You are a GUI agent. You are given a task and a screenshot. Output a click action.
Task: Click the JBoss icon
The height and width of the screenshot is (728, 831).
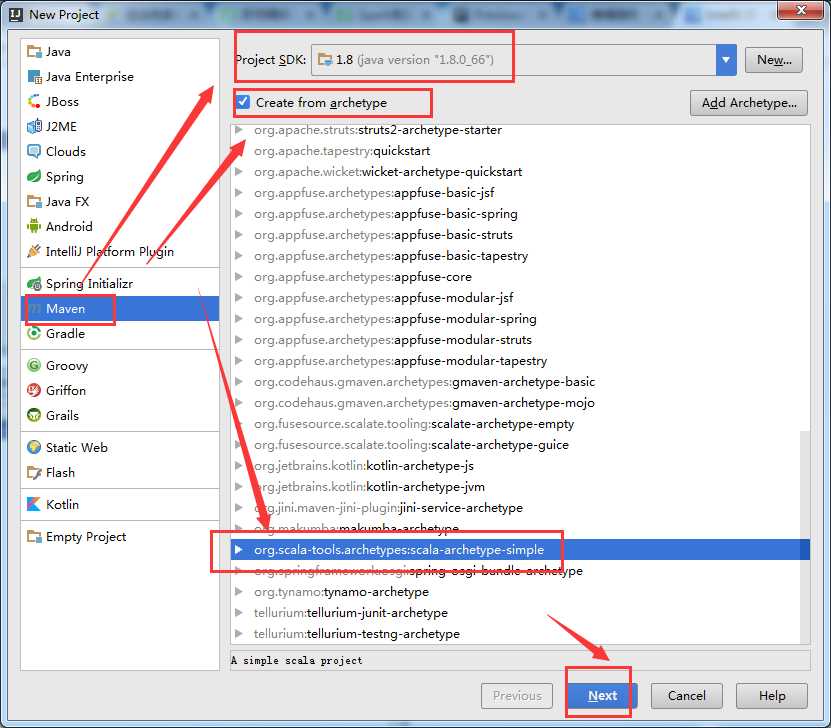34,102
